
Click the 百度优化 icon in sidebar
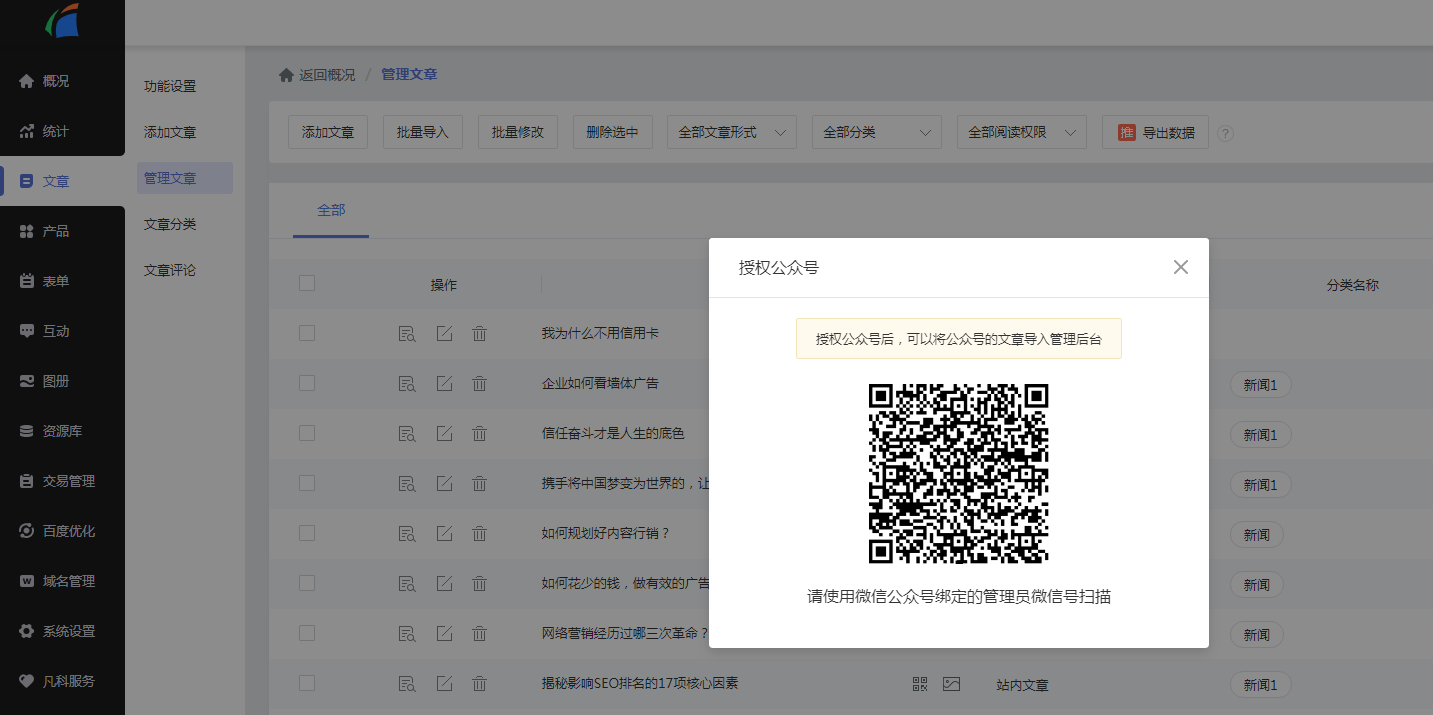[27, 531]
